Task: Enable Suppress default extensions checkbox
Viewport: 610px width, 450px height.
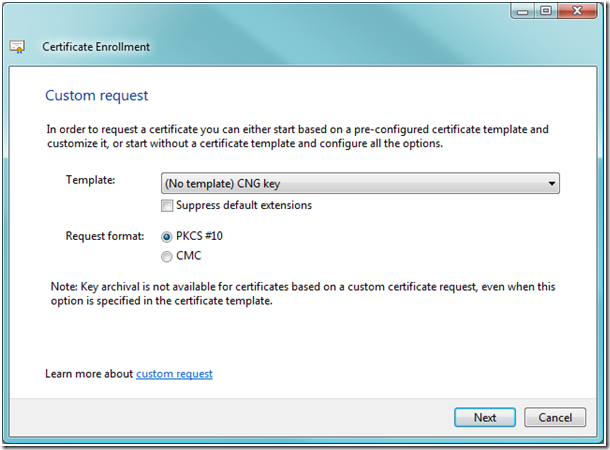Action: click(167, 205)
